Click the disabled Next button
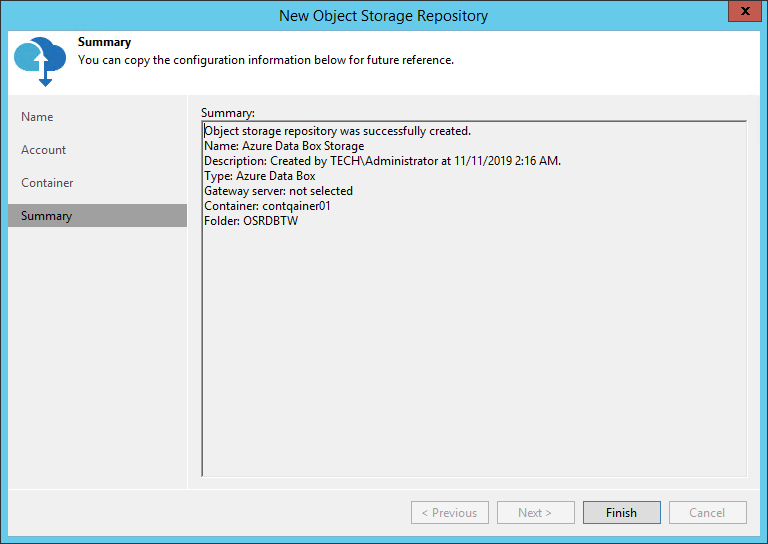The image size is (768, 544). tap(535, 513)
